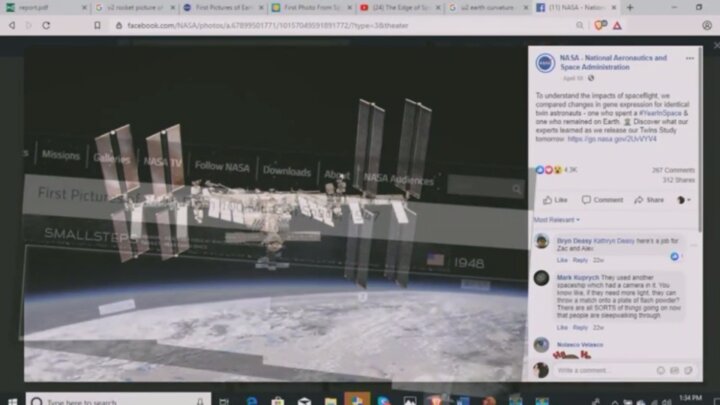Open the go.nasa.gov link in post
Image resolution: width=720 pixels, height=405 pixels.
tap(612, 139)
